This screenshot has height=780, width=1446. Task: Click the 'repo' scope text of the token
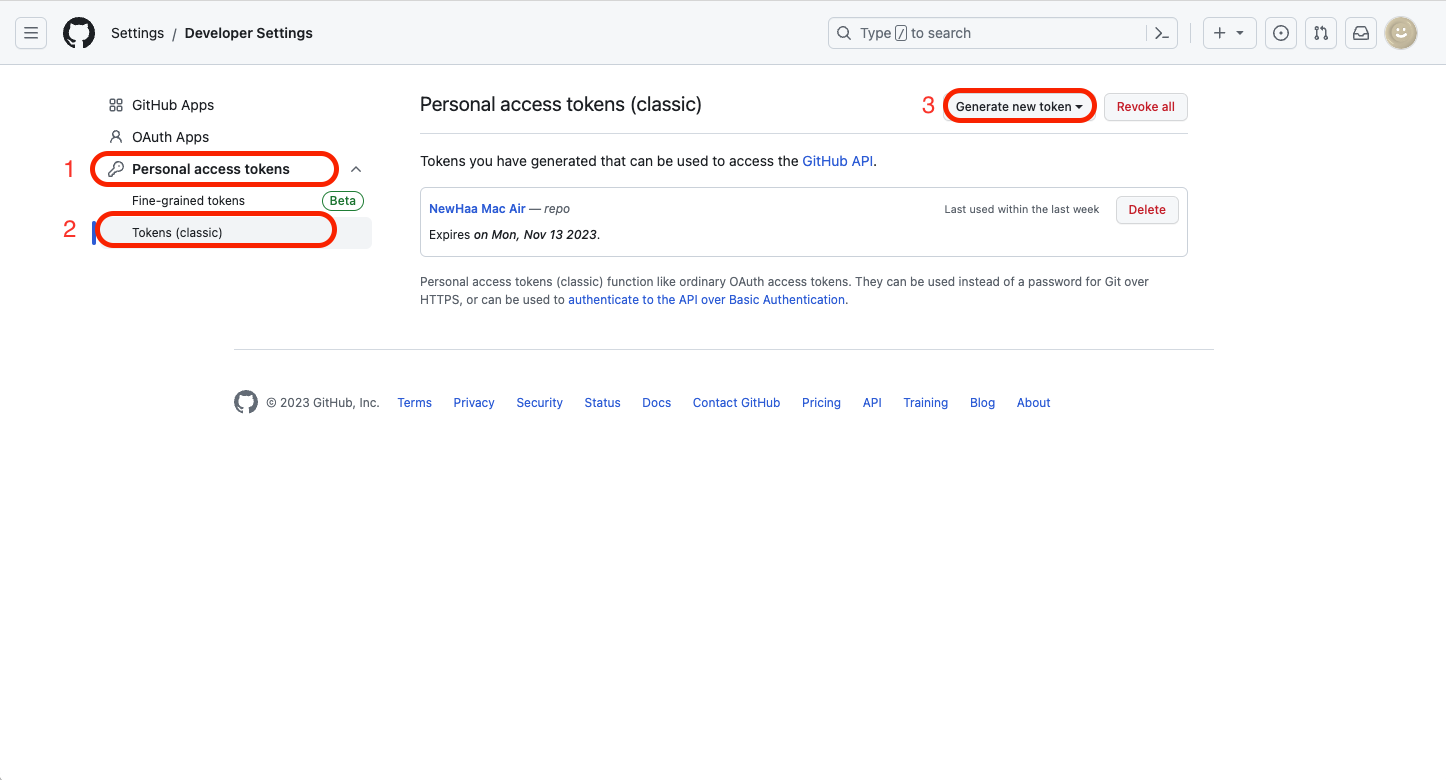[x=557, y=209]
